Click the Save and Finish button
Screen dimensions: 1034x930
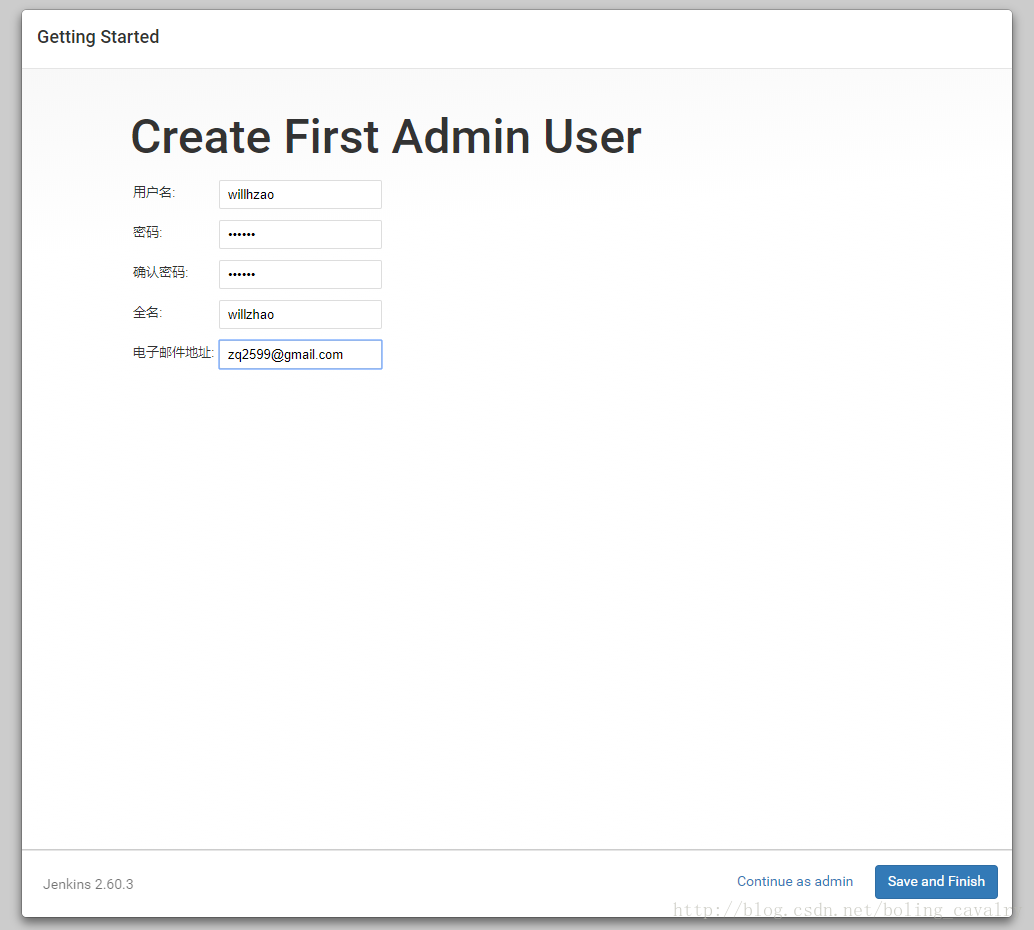click(936, 881)
